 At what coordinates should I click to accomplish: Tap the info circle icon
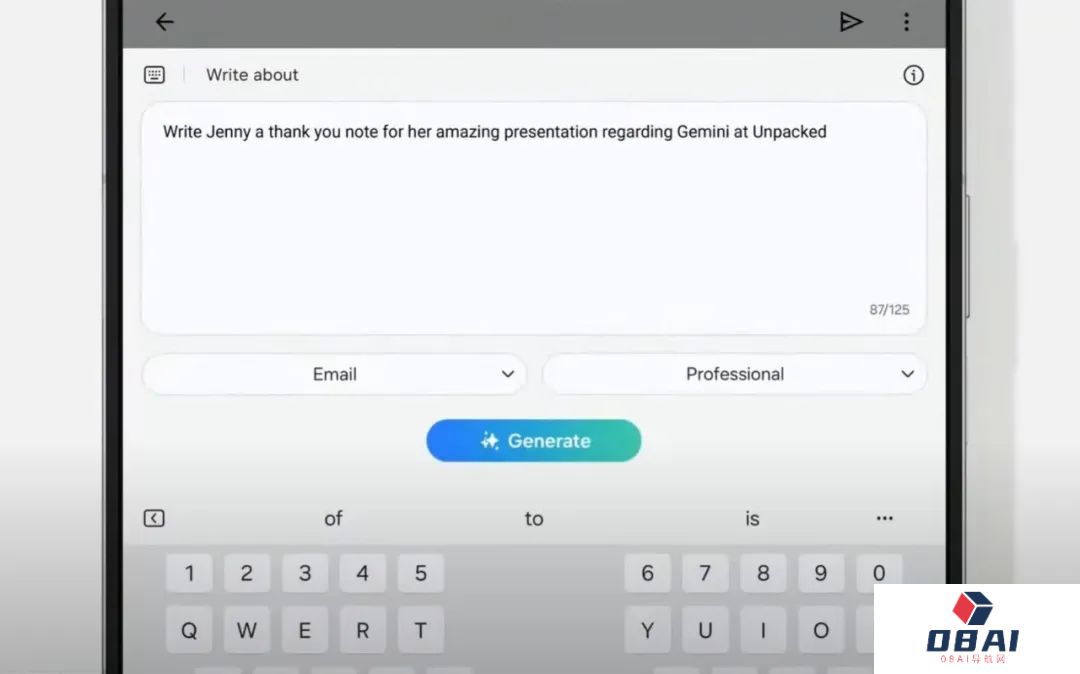point(913,75)
